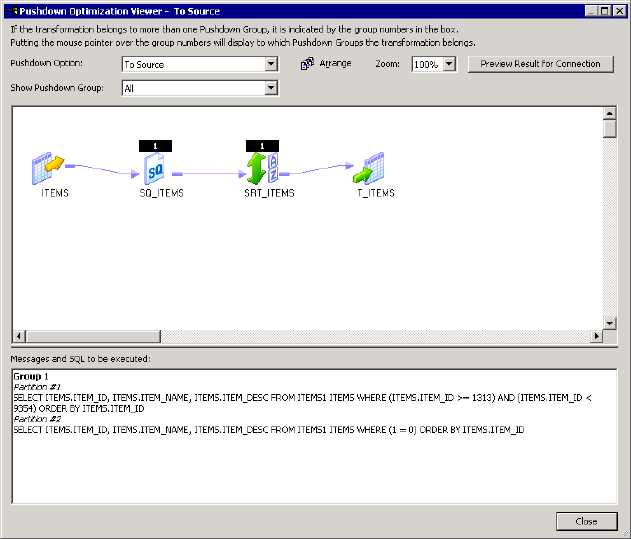Click Preview Result for Connection button
631x539 pixels.
pyautogui.click(x=540, y=64)
